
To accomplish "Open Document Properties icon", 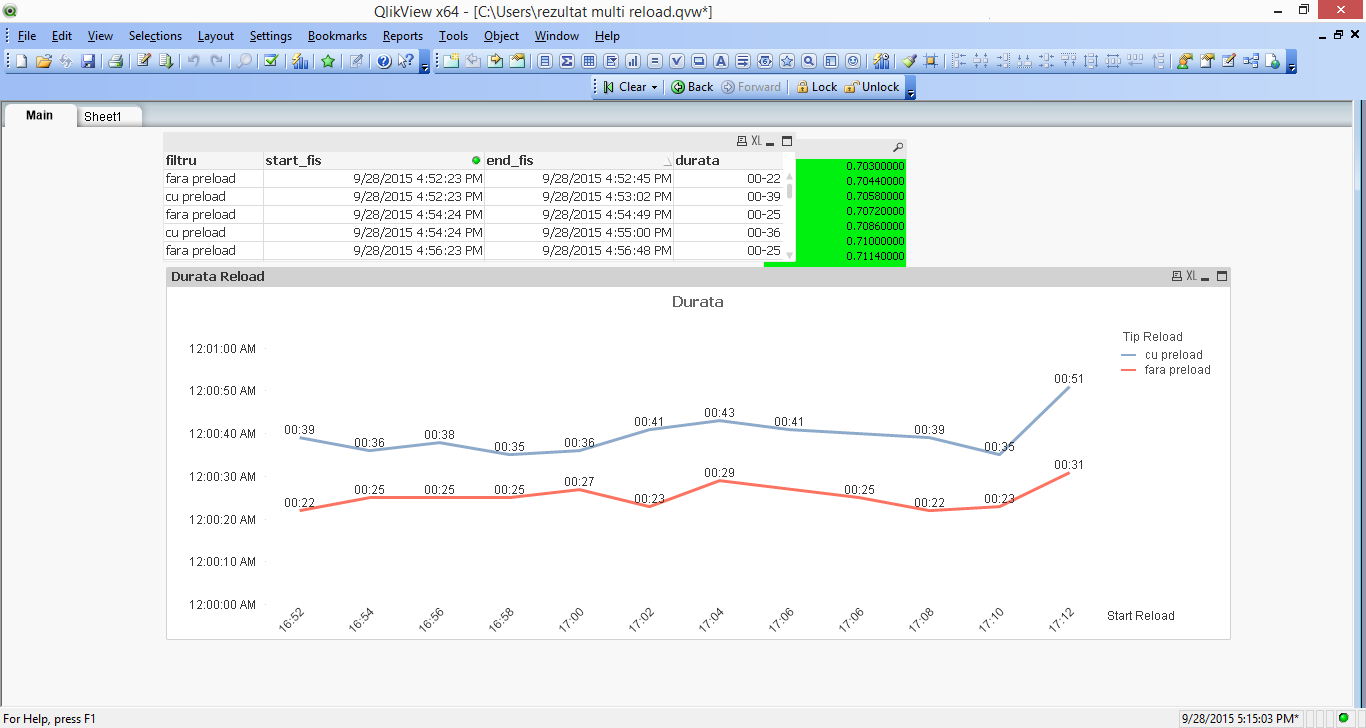I will [x=1206, y=61].
